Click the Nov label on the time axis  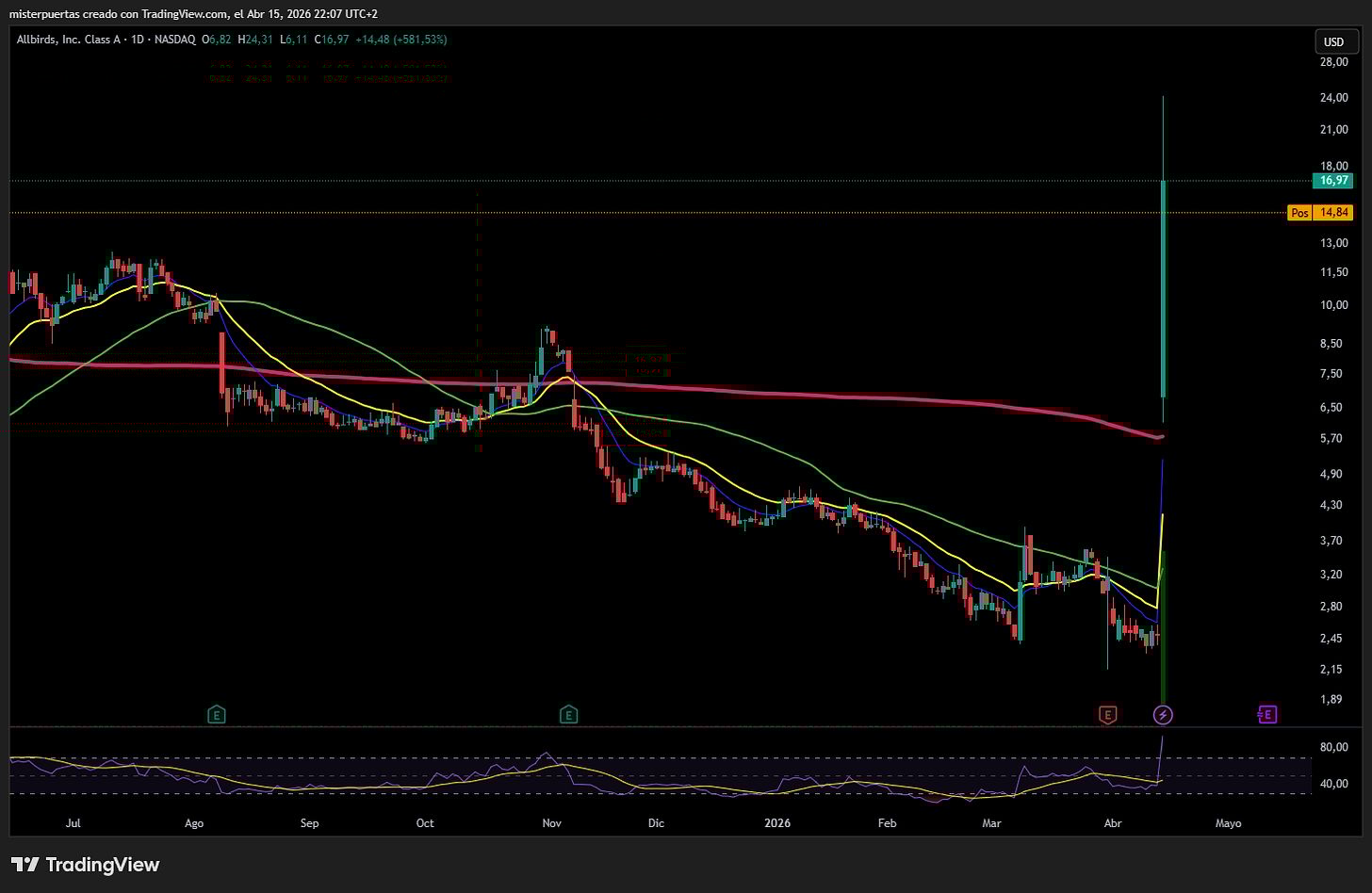[552, 823]
